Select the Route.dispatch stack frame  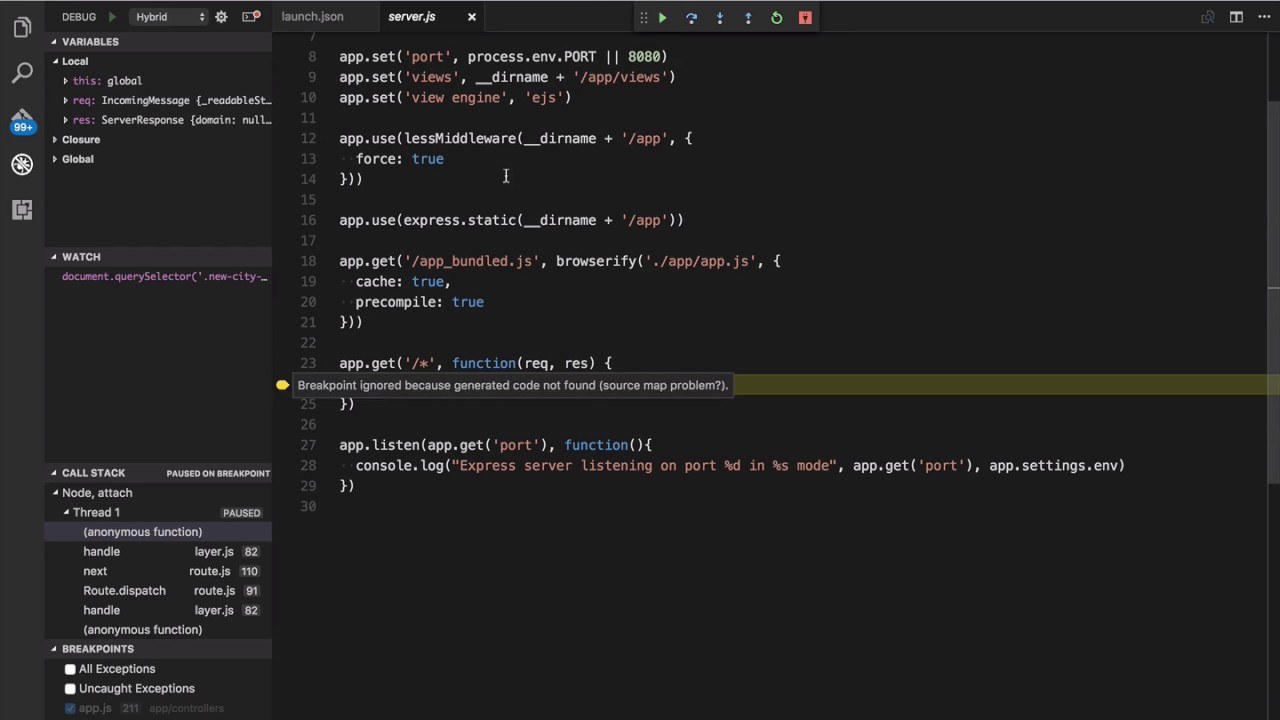pos(158,591)
